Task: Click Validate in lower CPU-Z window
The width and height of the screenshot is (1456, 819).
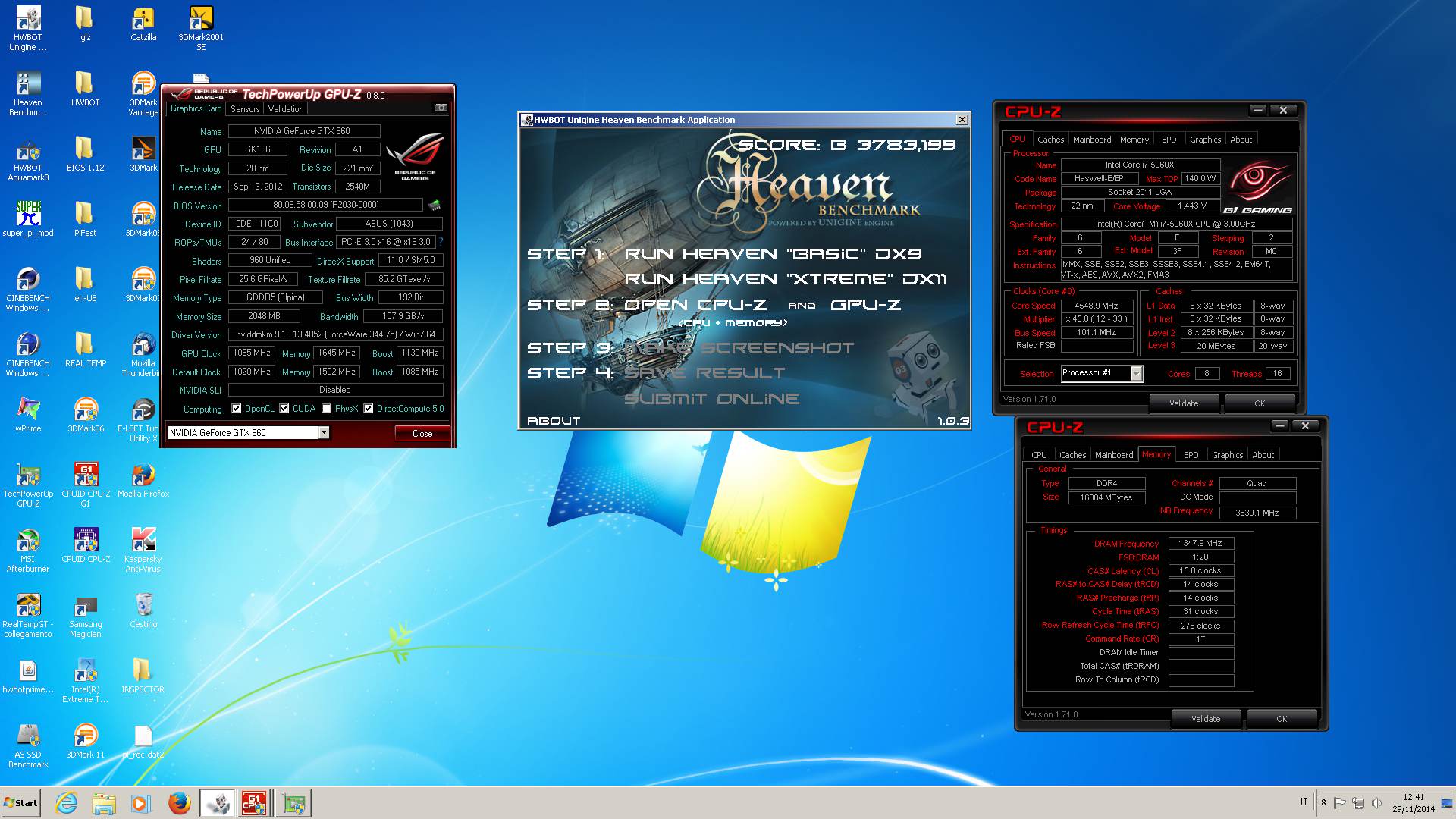Action: (x=1206, y=719)
